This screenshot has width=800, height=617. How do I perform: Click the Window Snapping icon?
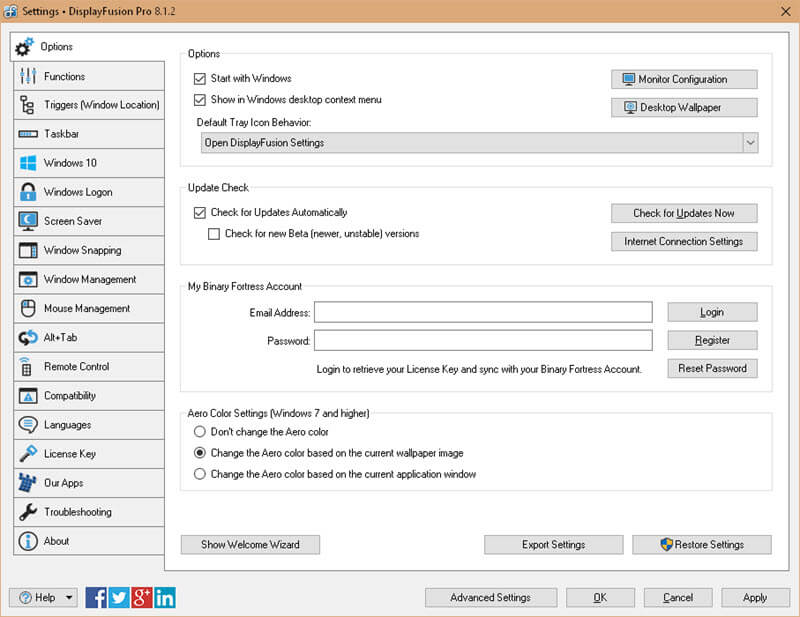28,250
